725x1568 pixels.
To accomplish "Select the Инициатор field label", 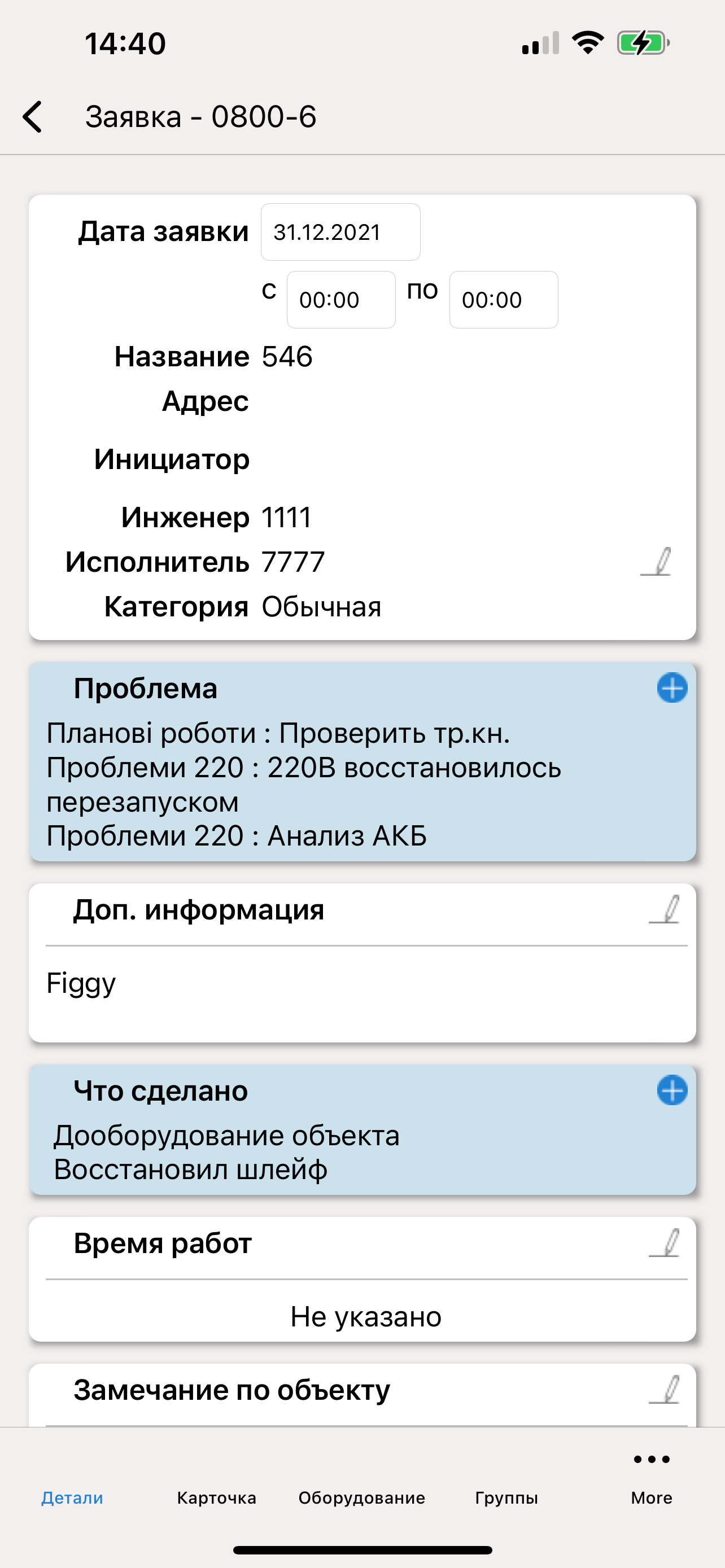I will click(172, 459).
